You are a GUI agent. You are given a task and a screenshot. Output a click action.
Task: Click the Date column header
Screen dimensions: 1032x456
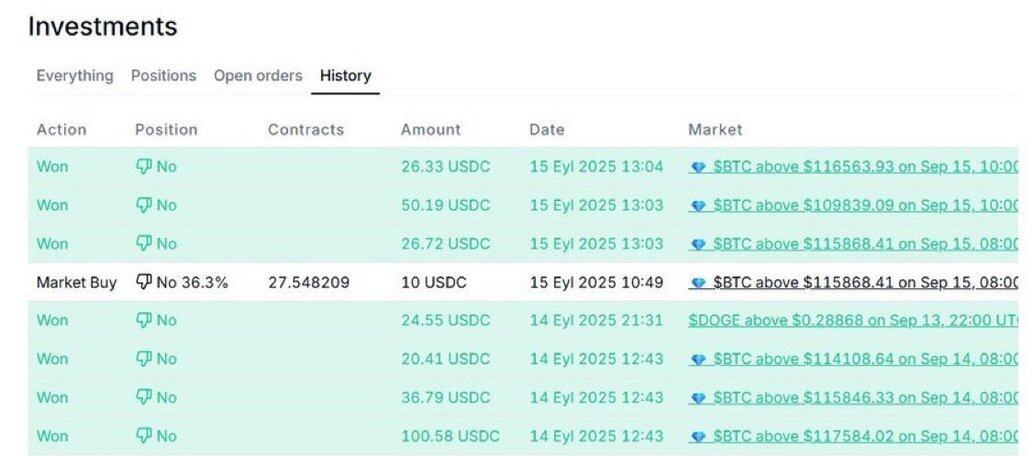point(546,130)
